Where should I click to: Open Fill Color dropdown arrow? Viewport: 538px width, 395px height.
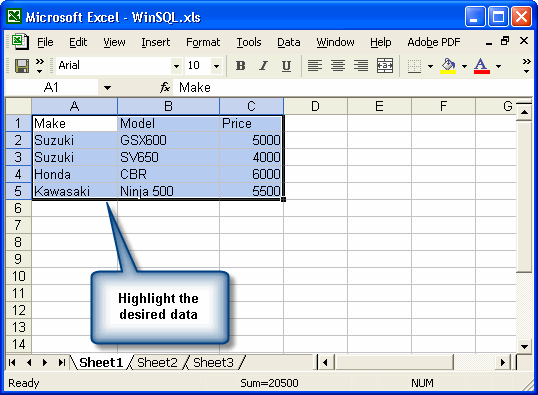[x=464, y=66]
